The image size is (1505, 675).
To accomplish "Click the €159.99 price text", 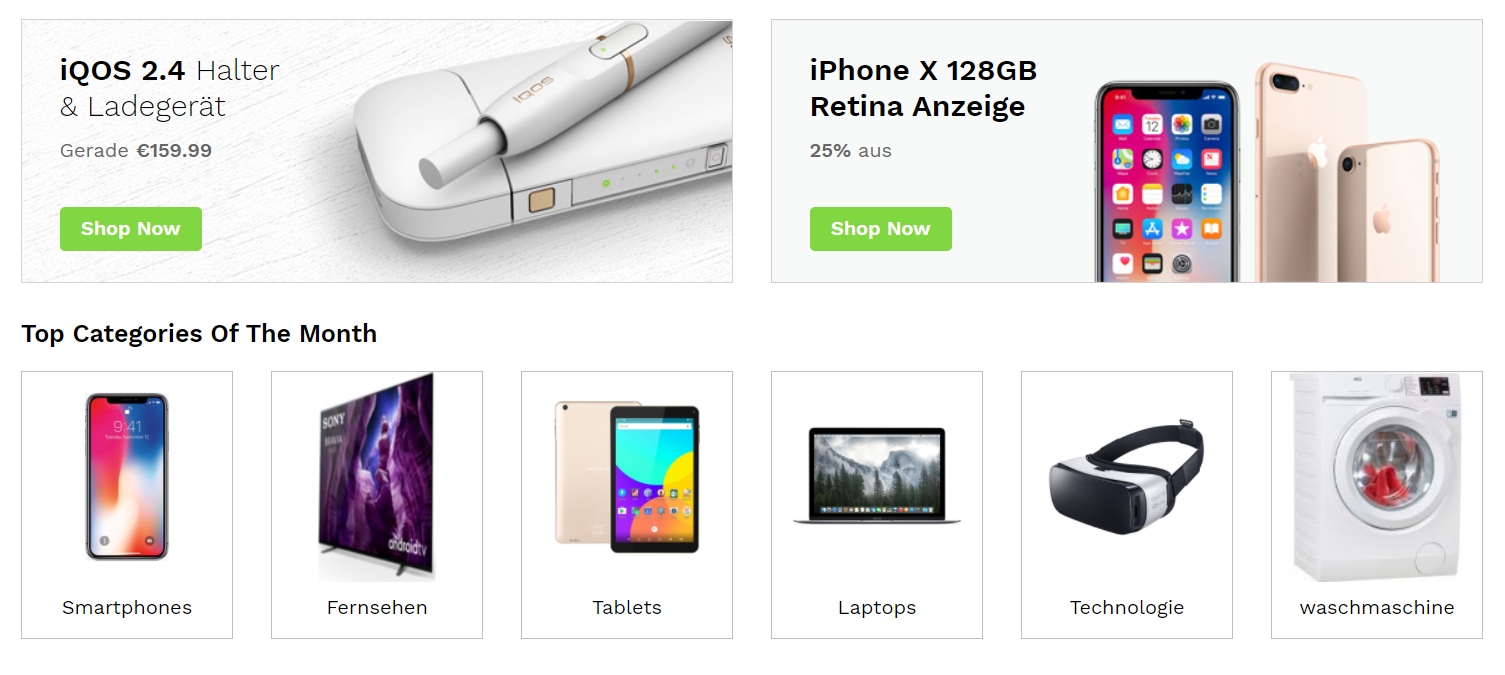I will [174, 151].
